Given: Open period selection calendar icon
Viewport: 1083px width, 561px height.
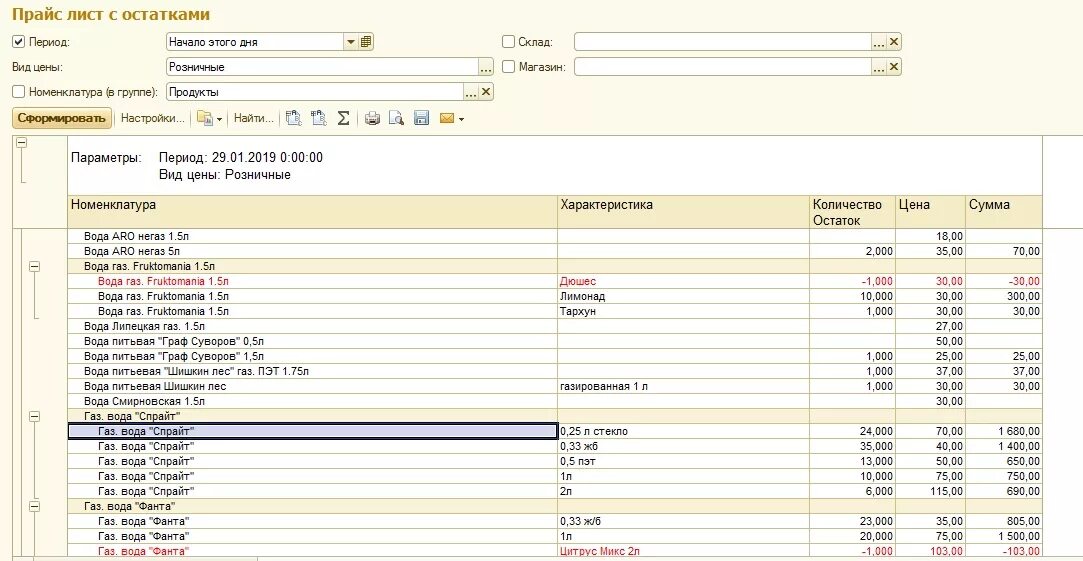Looking at the screenshot, I should tap(366, 41).
